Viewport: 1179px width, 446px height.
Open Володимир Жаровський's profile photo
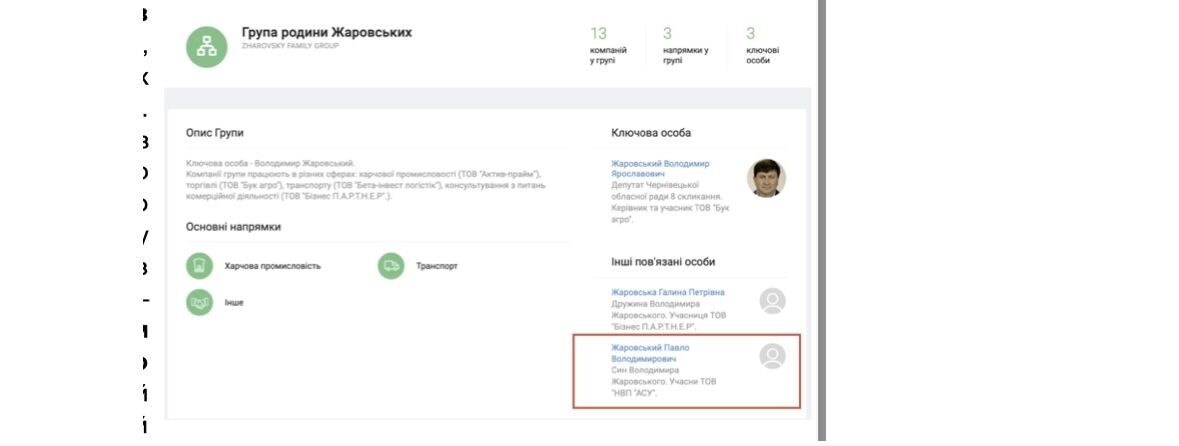click(x=766, y=178)
